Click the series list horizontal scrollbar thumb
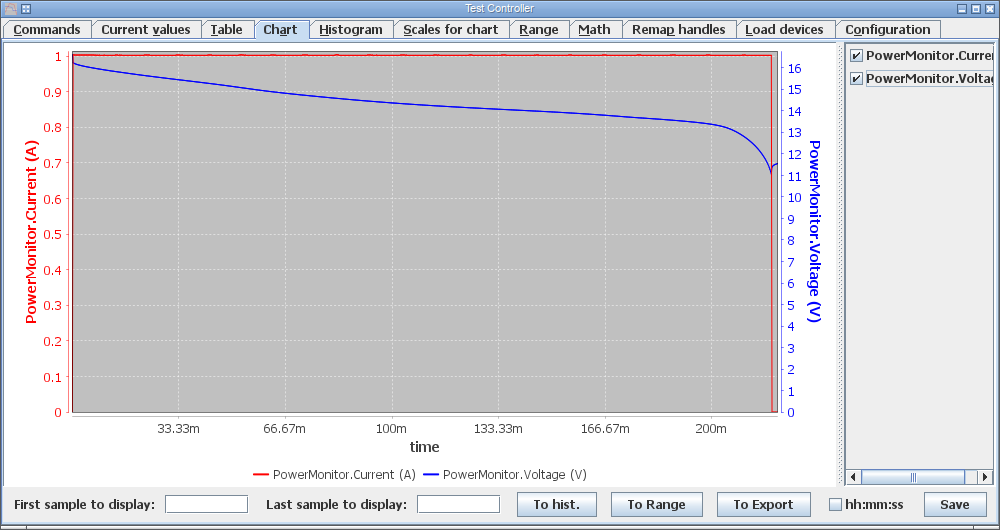Screen dimensions: 1000x530 [x=913, y=477]
